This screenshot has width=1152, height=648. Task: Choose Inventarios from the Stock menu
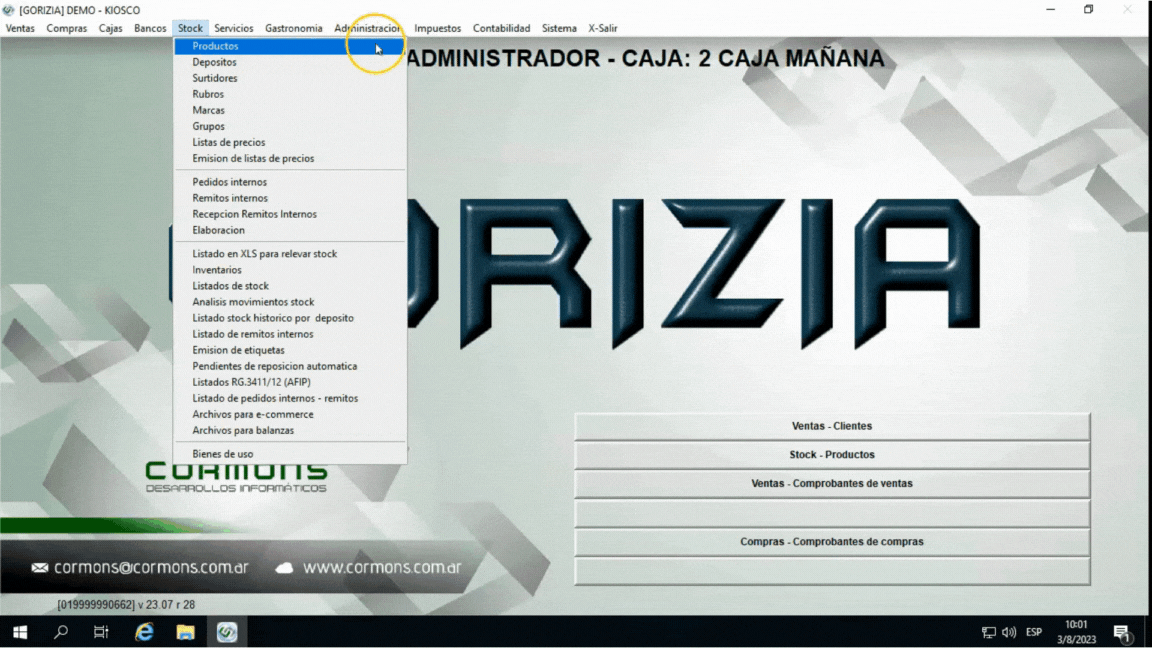[289, 270]
